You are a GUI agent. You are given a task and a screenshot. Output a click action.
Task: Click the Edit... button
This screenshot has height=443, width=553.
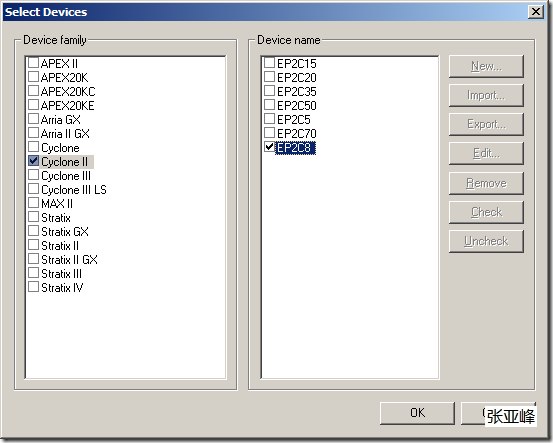486,153
